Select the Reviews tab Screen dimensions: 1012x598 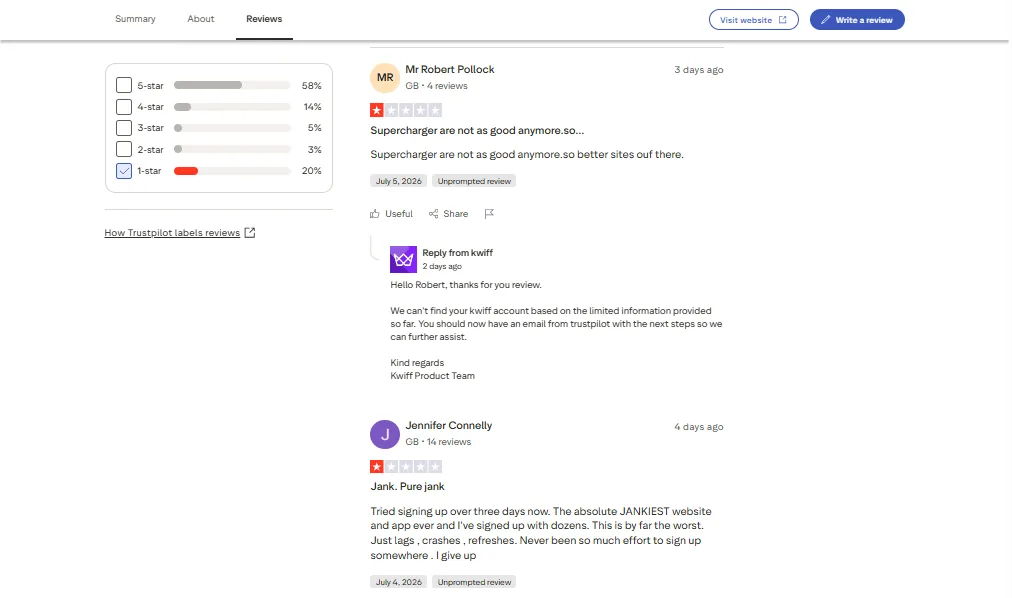264,19
